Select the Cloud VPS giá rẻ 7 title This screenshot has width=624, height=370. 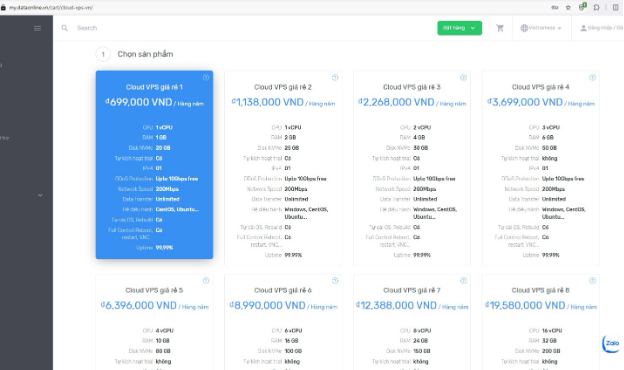[411, 290]
